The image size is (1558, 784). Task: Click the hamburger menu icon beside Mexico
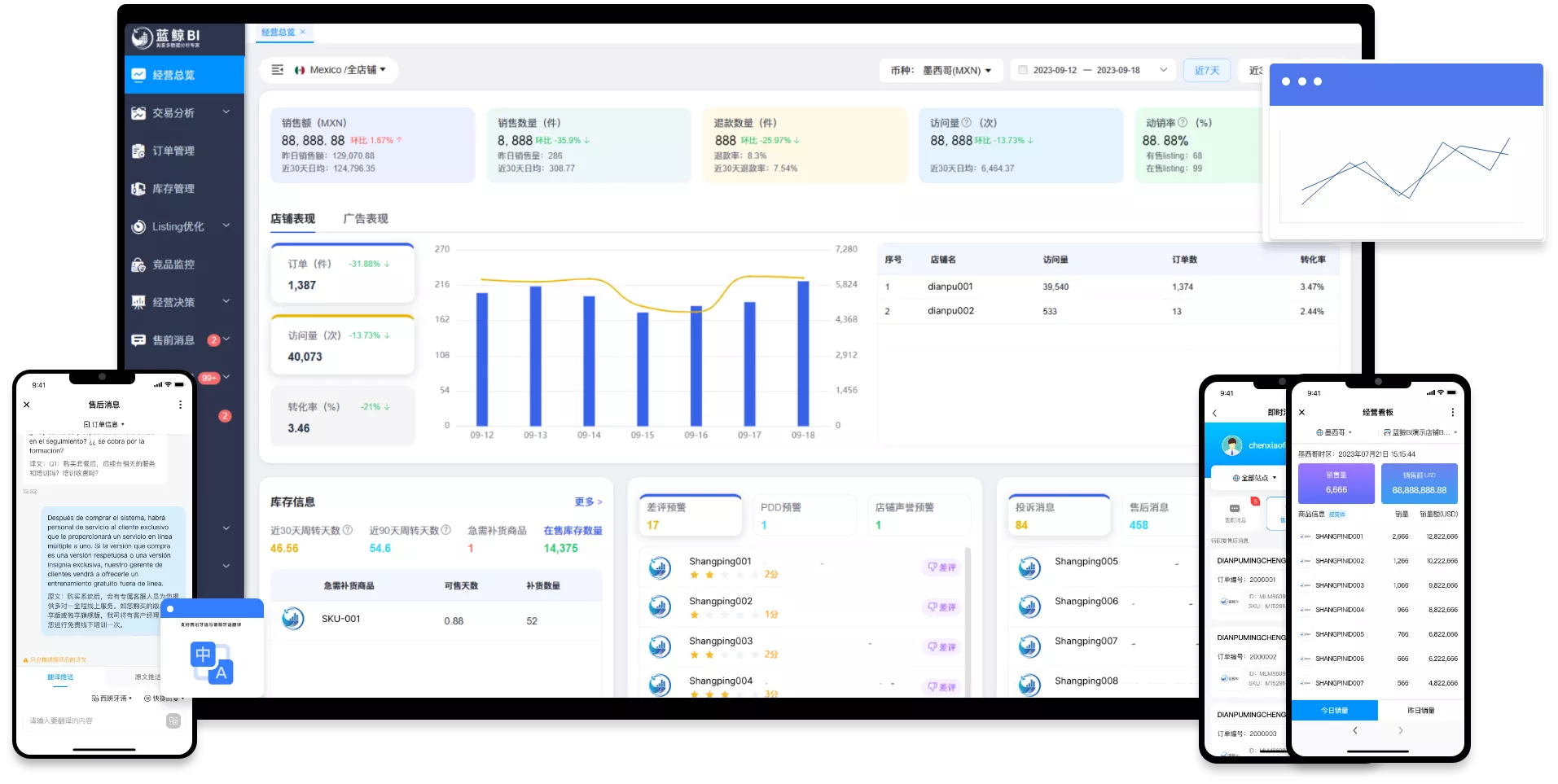coord(277,70)
